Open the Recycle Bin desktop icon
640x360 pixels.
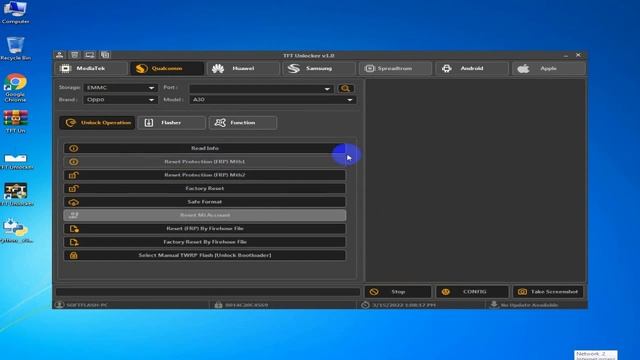pos(16,48)
